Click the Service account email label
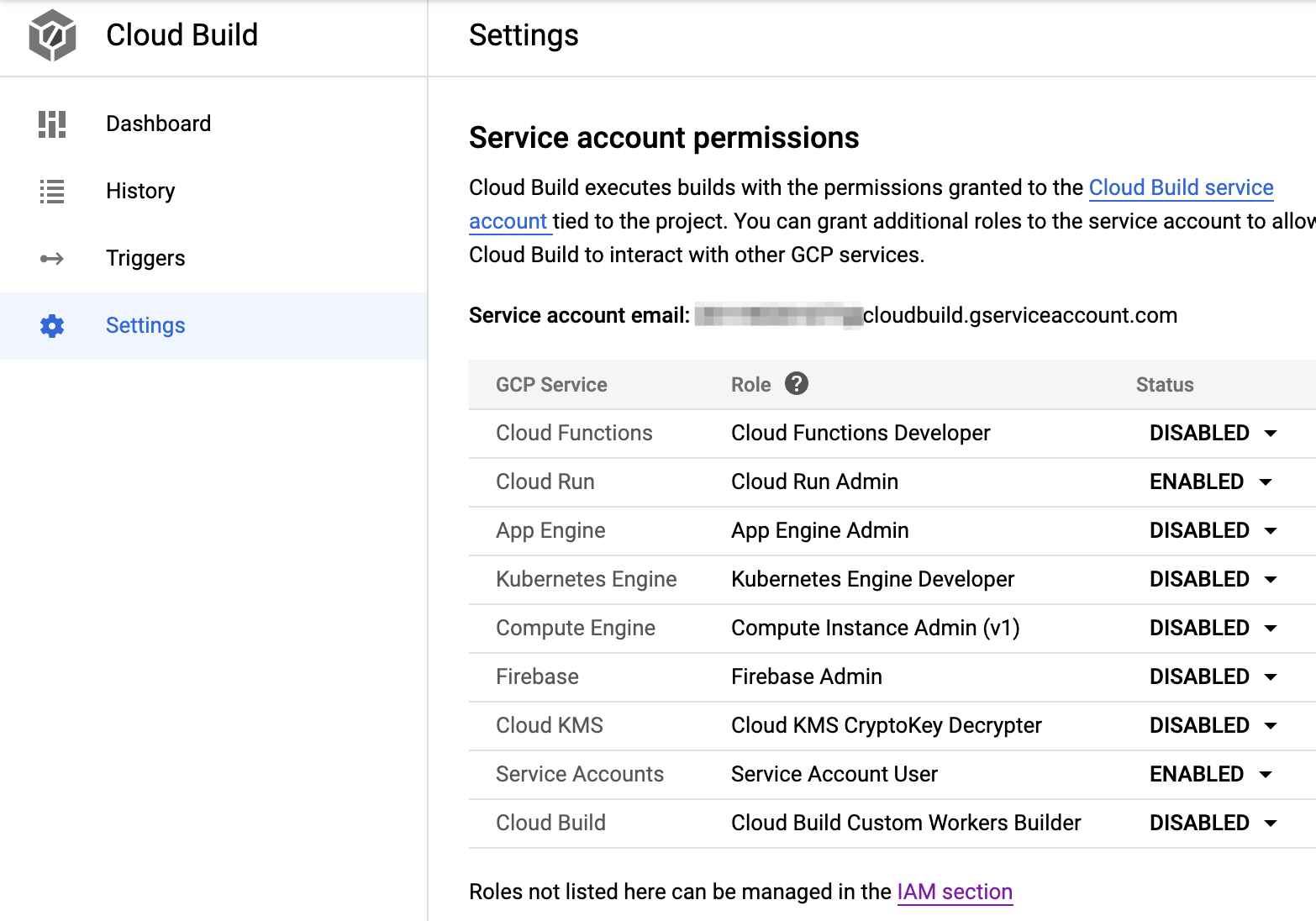Screen dimensions: 1316x921 click(579, 315)
